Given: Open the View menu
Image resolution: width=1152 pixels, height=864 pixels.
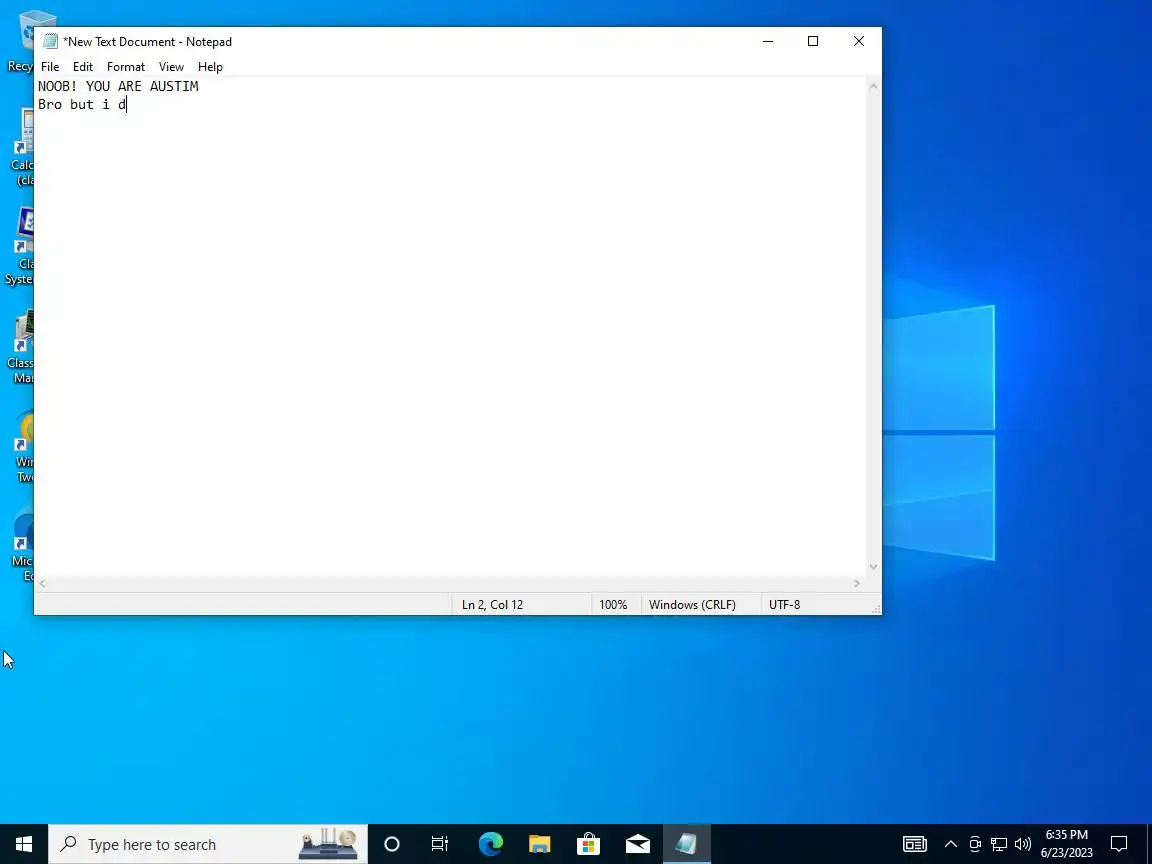Looking at the screenshot, I should coord(171,67).
